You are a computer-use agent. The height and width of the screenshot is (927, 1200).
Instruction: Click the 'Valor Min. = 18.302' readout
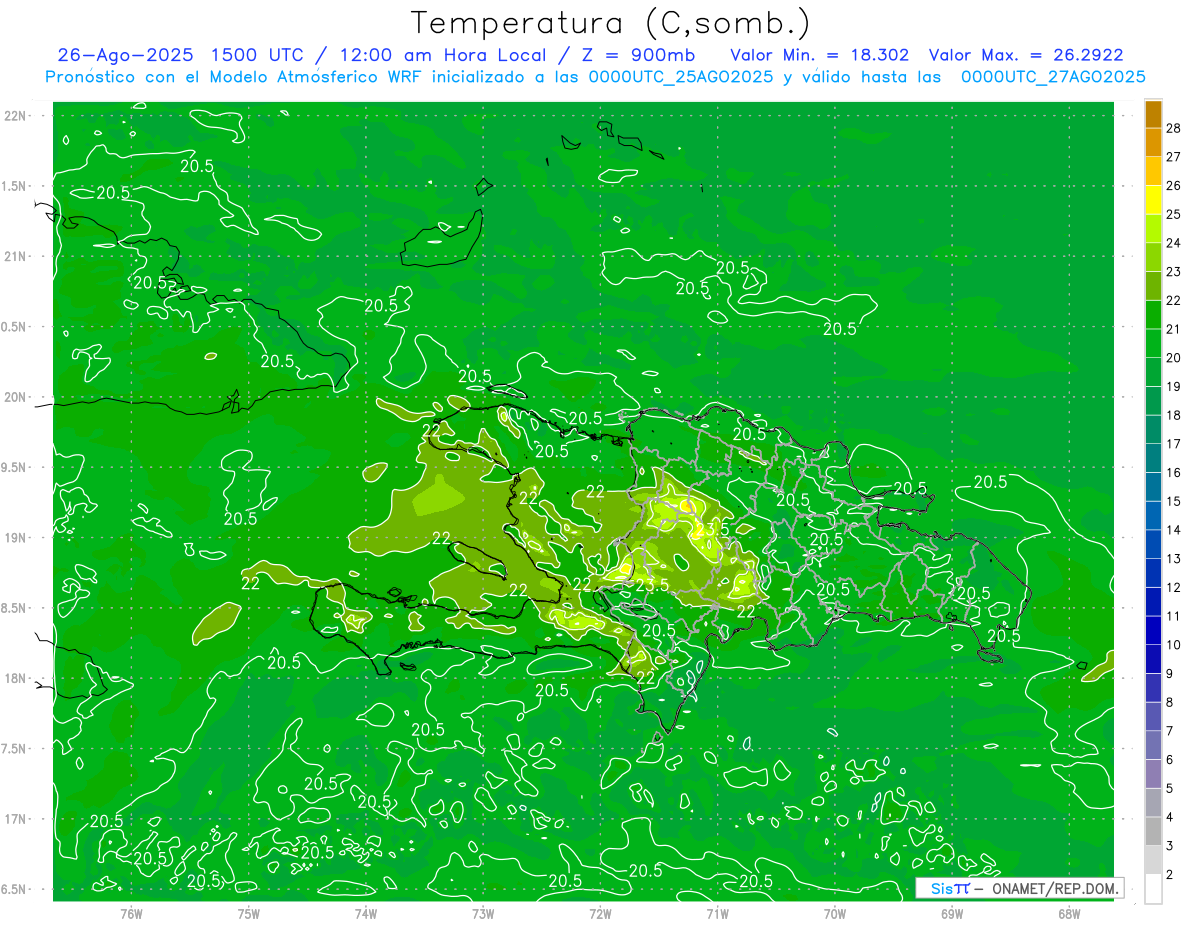(819, 55)
